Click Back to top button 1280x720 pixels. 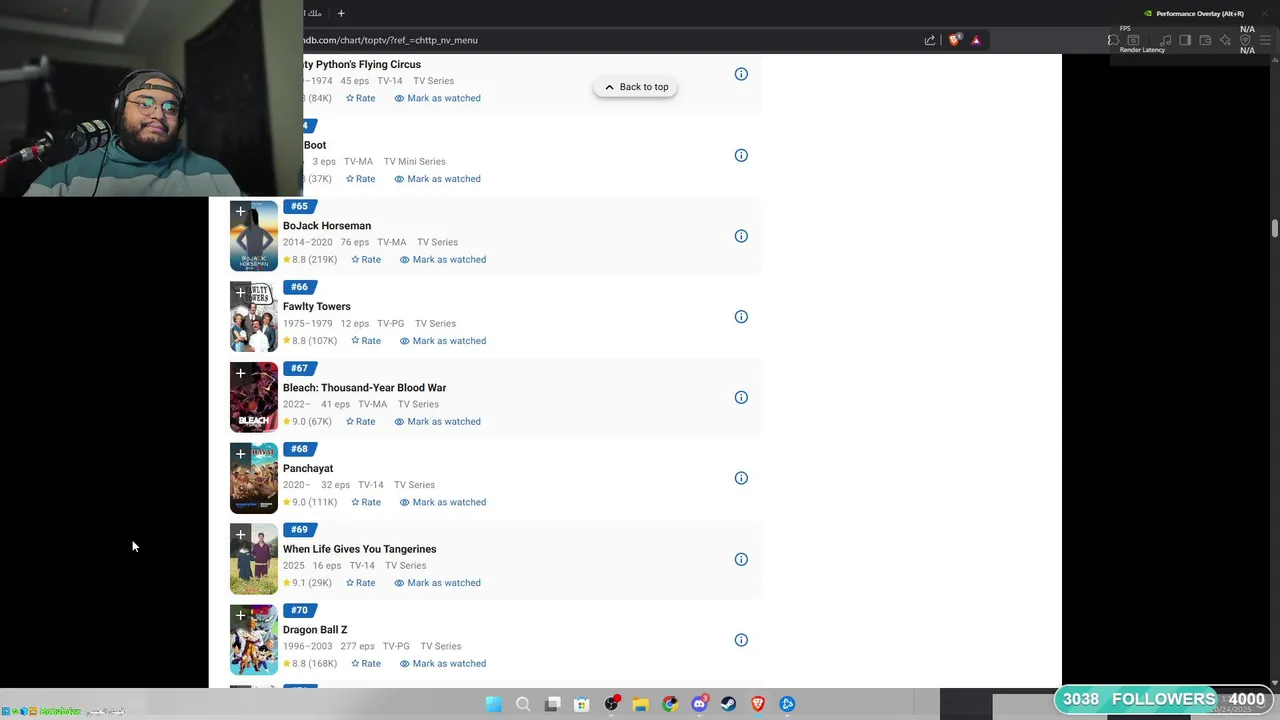coord(636,87)
